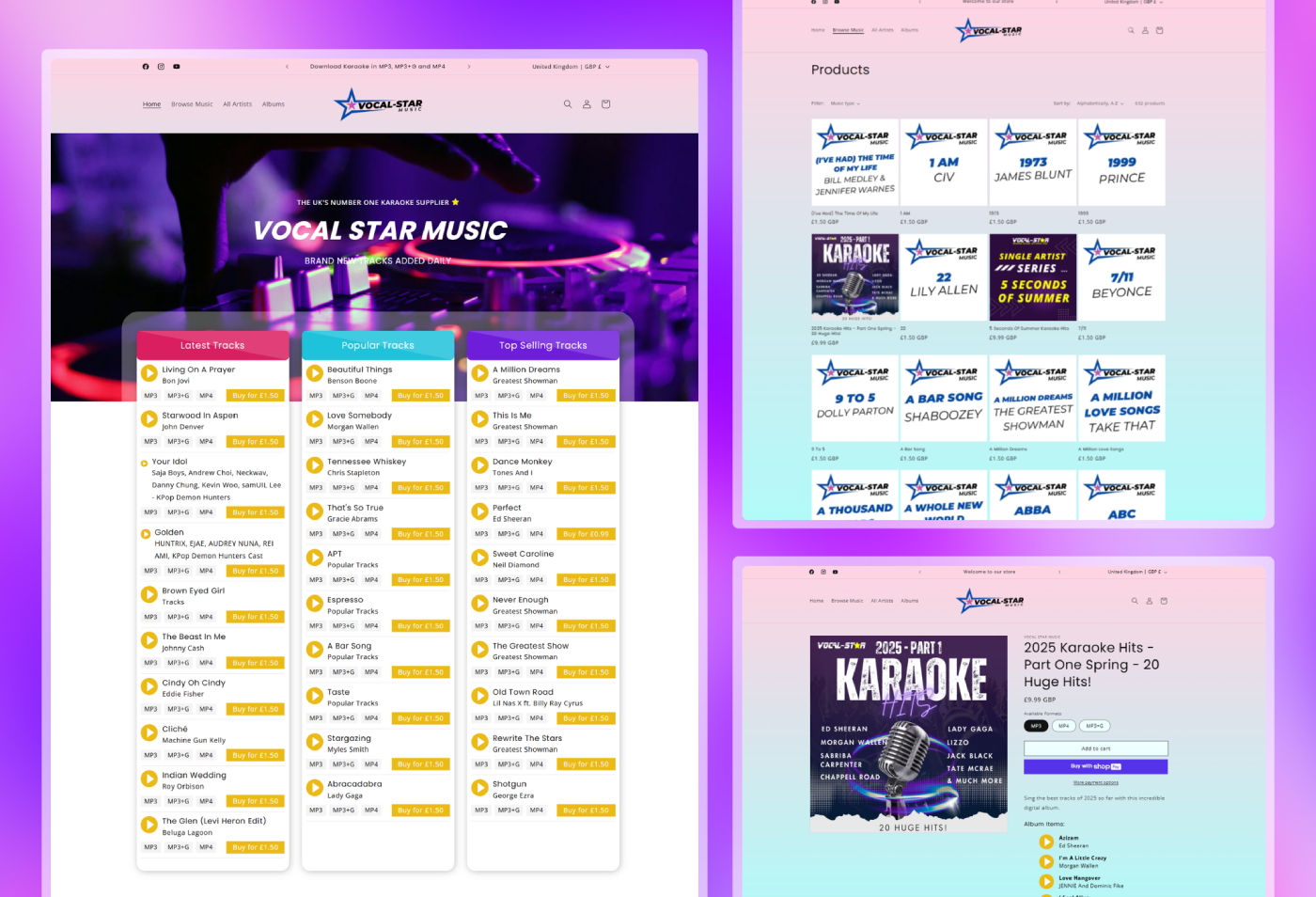
Task: Open account icon on the karaoke album page
Action: (x=1149, y=601)
